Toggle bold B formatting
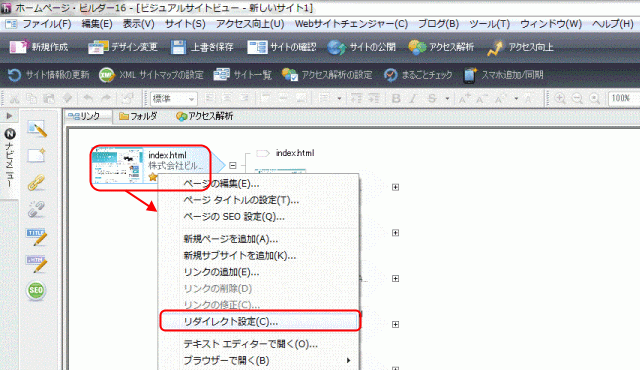The width and height of the screenshot is (640, 370). (x=396, y=99)
